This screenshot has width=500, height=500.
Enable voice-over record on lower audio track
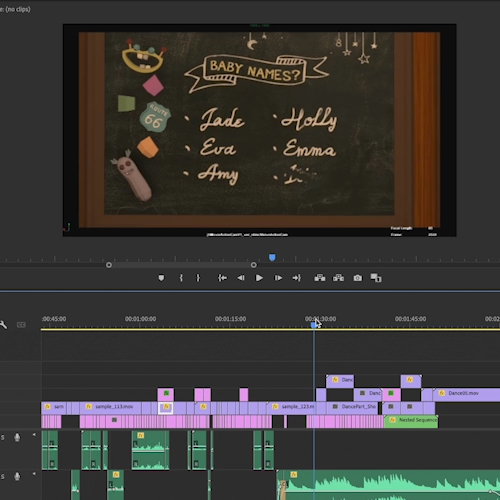(x=17, y=476)
